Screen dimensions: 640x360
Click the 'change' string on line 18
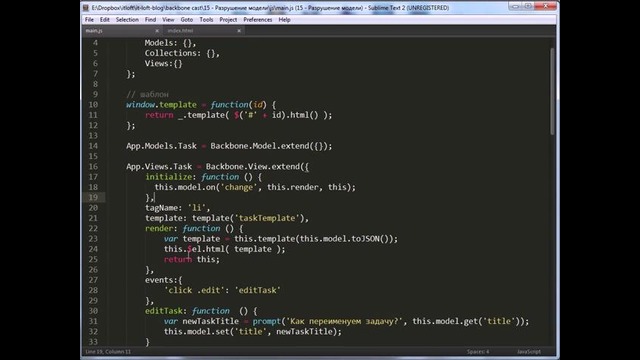point(239,187)
